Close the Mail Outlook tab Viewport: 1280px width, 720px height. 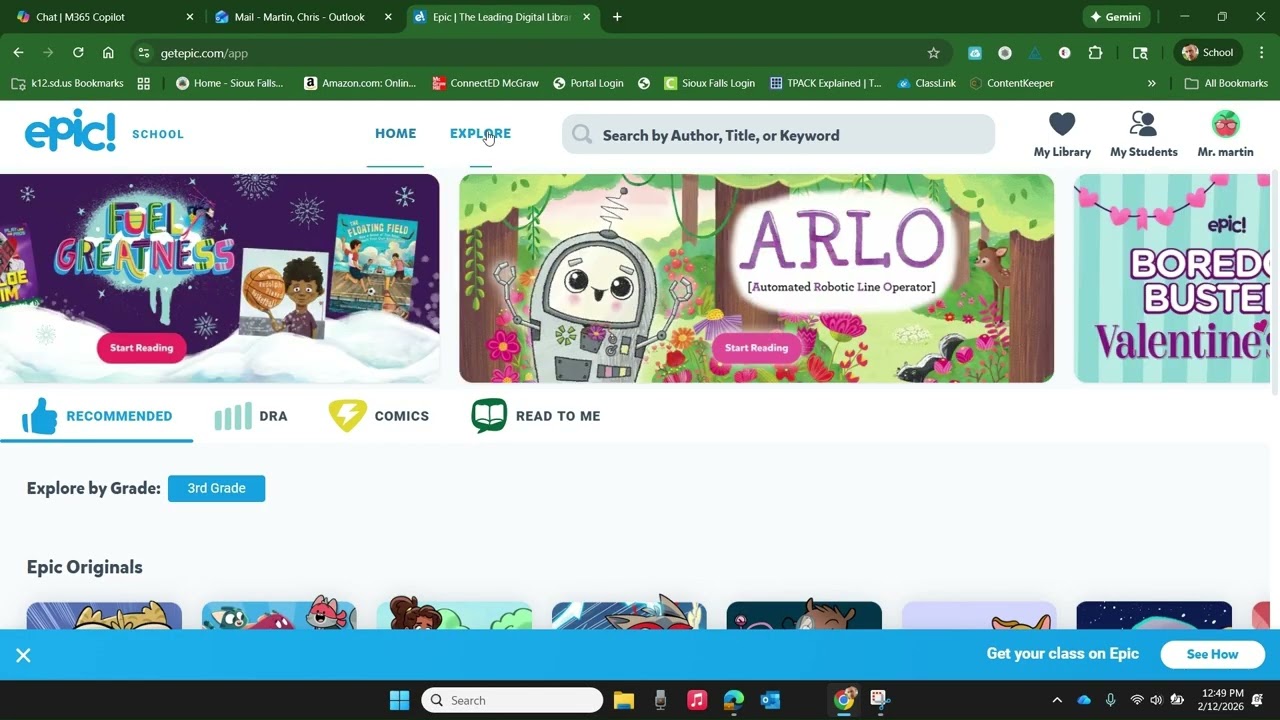pyautogui.click(x=388, y=17)
